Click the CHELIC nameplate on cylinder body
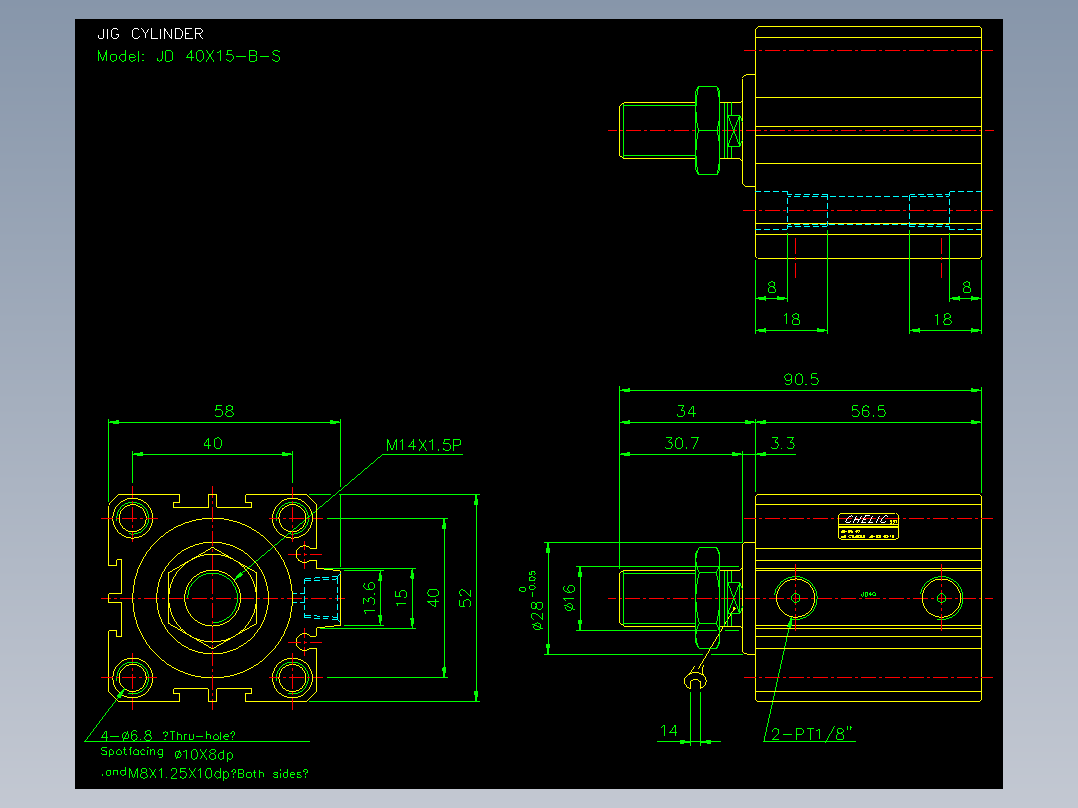Screen dimensions: 1078x808 868,526
